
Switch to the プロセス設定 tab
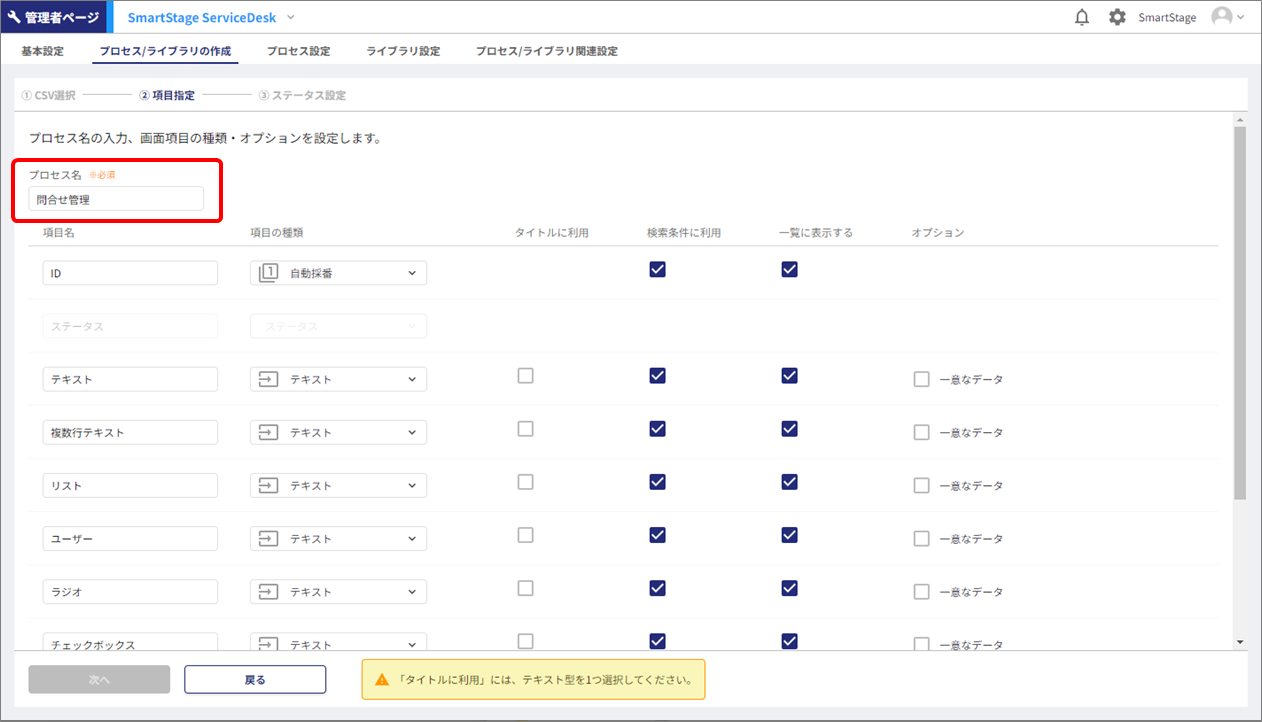pyautogui.click(x=298, y=51)
